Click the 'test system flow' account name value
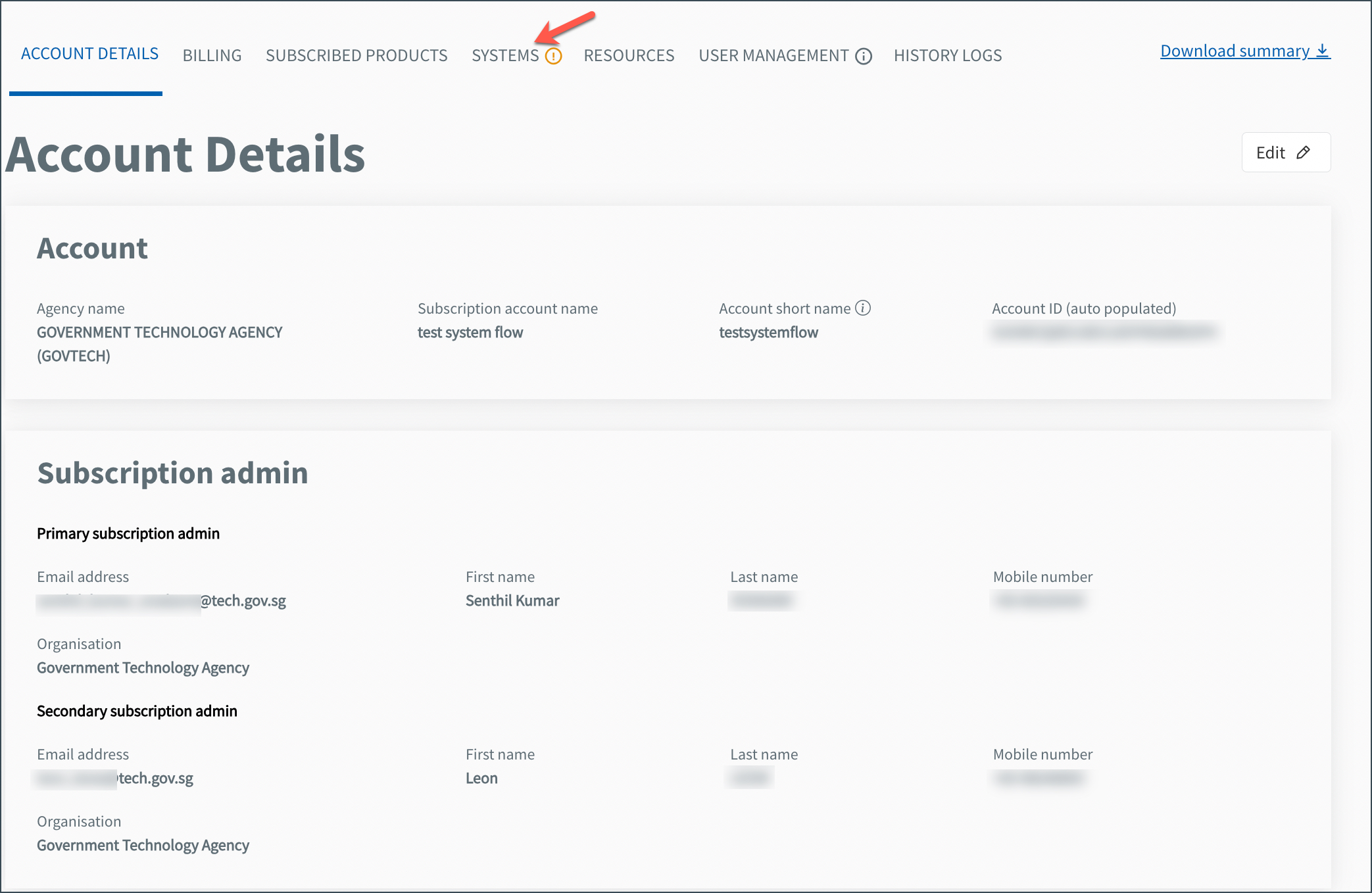1372x893 pixels. (x=470, y=332)
